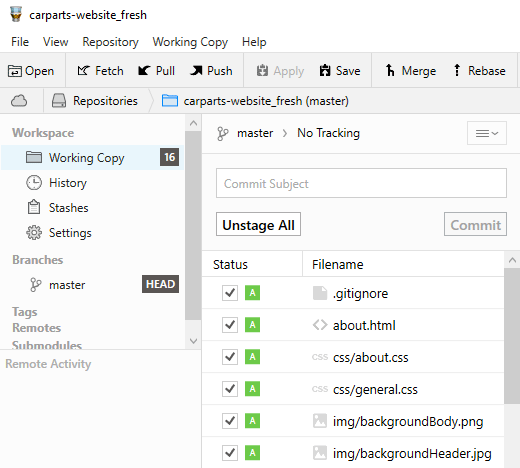Uncheck the .gitignore staged checkbox
This screenshot has width=520, height=468.
click(230, 293)
